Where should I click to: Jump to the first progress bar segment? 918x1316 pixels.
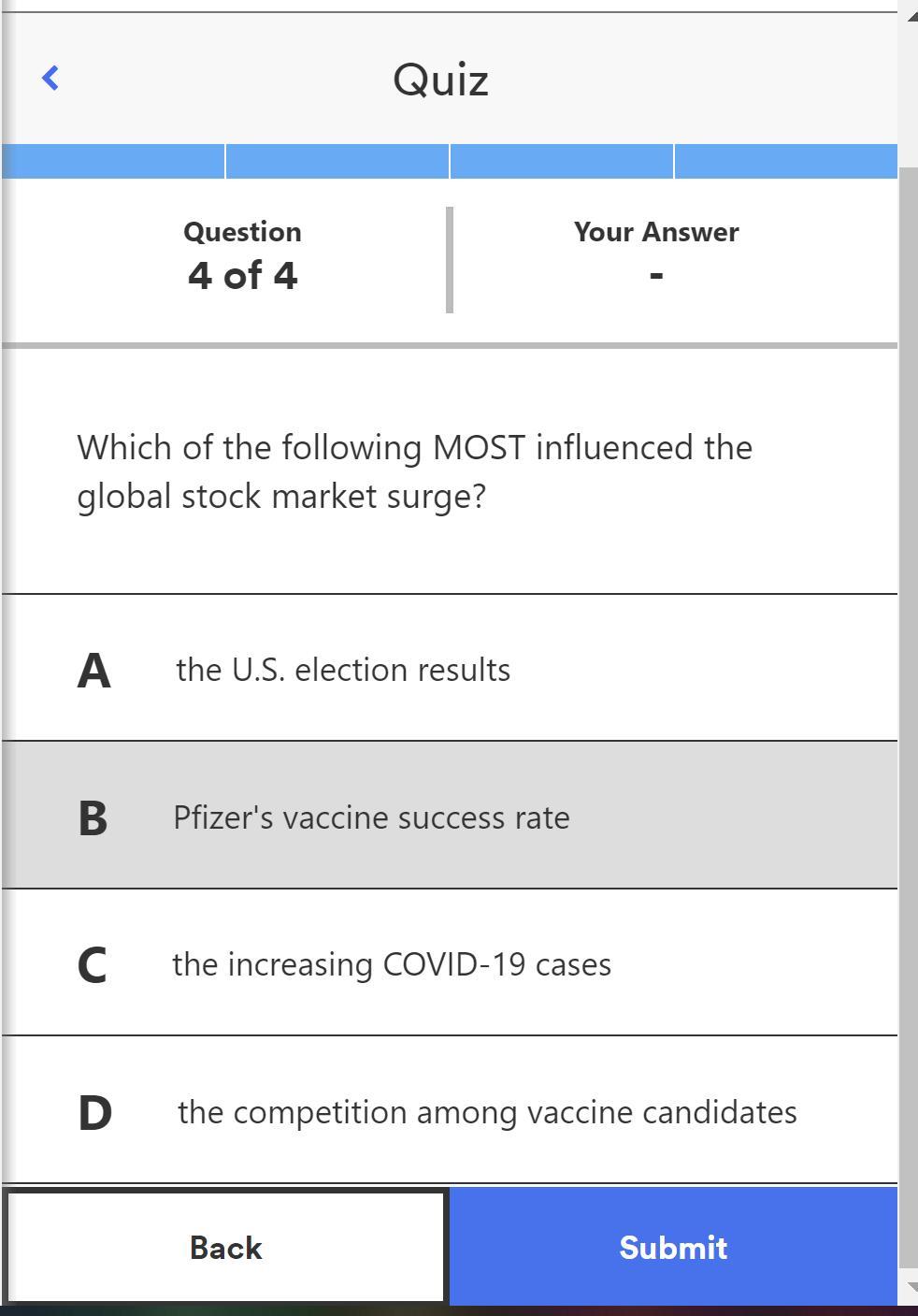coord(112,161)
